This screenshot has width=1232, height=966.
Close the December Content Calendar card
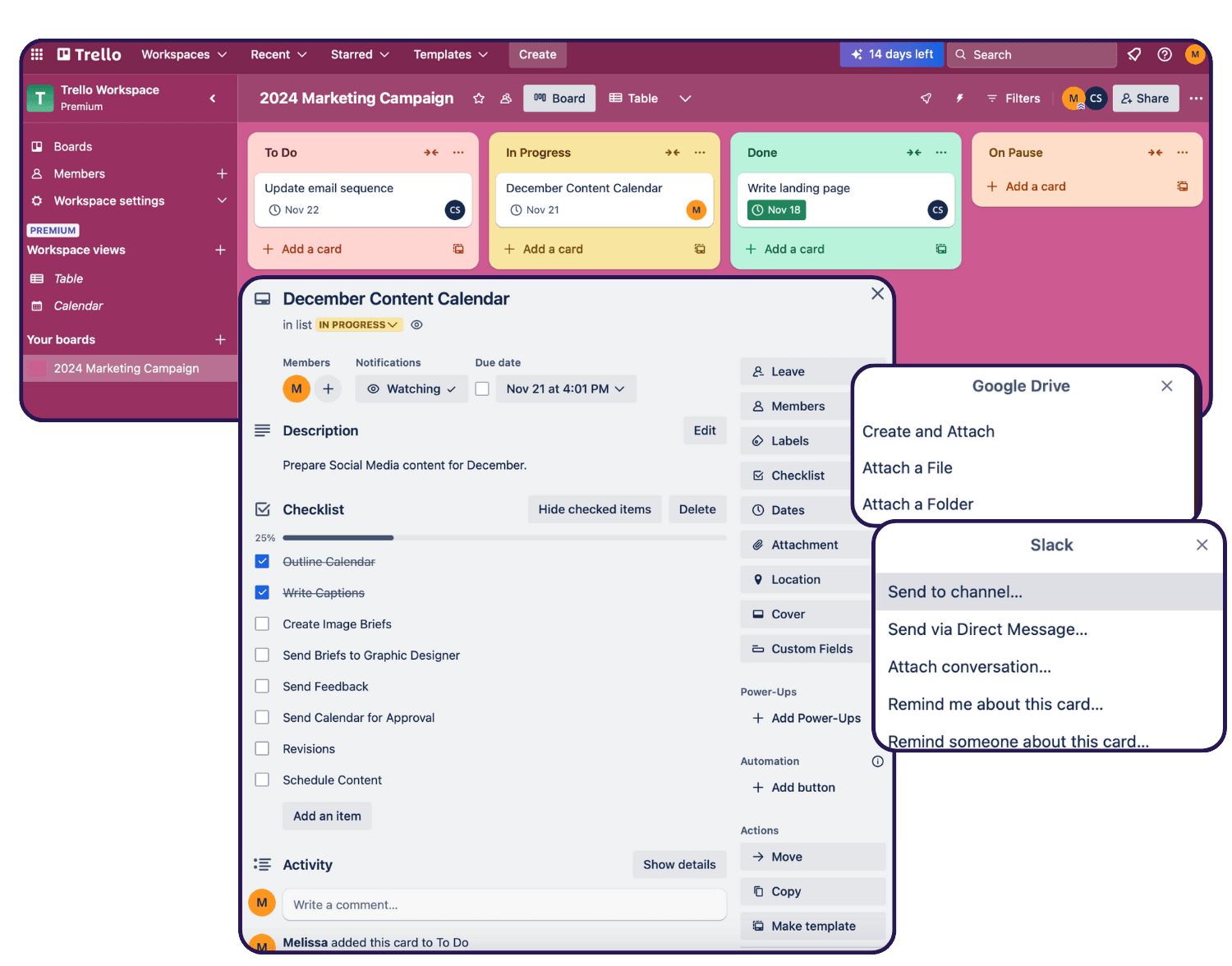(x=877, y=294)
